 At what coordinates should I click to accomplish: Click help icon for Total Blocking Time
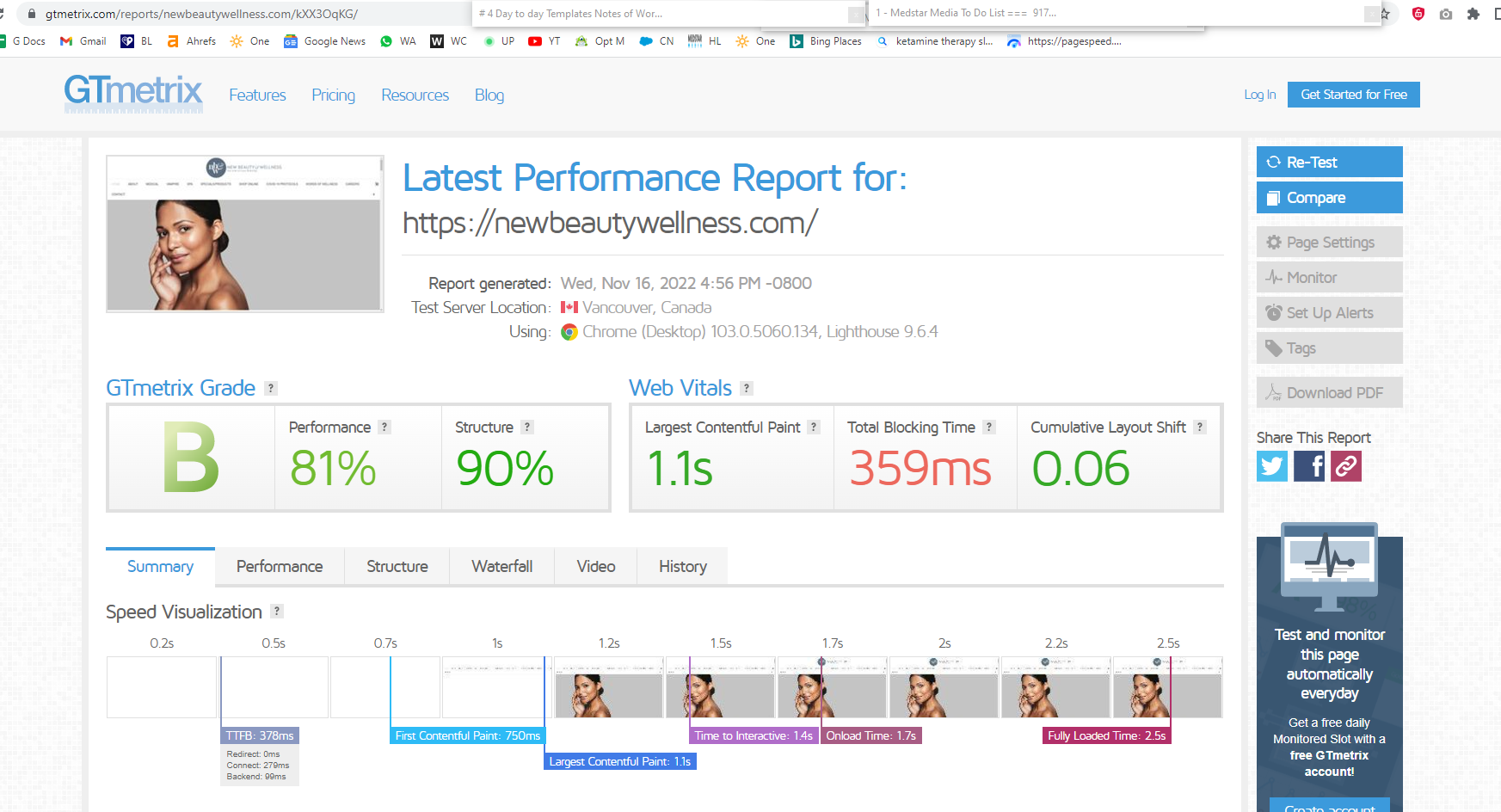(989, 427)
